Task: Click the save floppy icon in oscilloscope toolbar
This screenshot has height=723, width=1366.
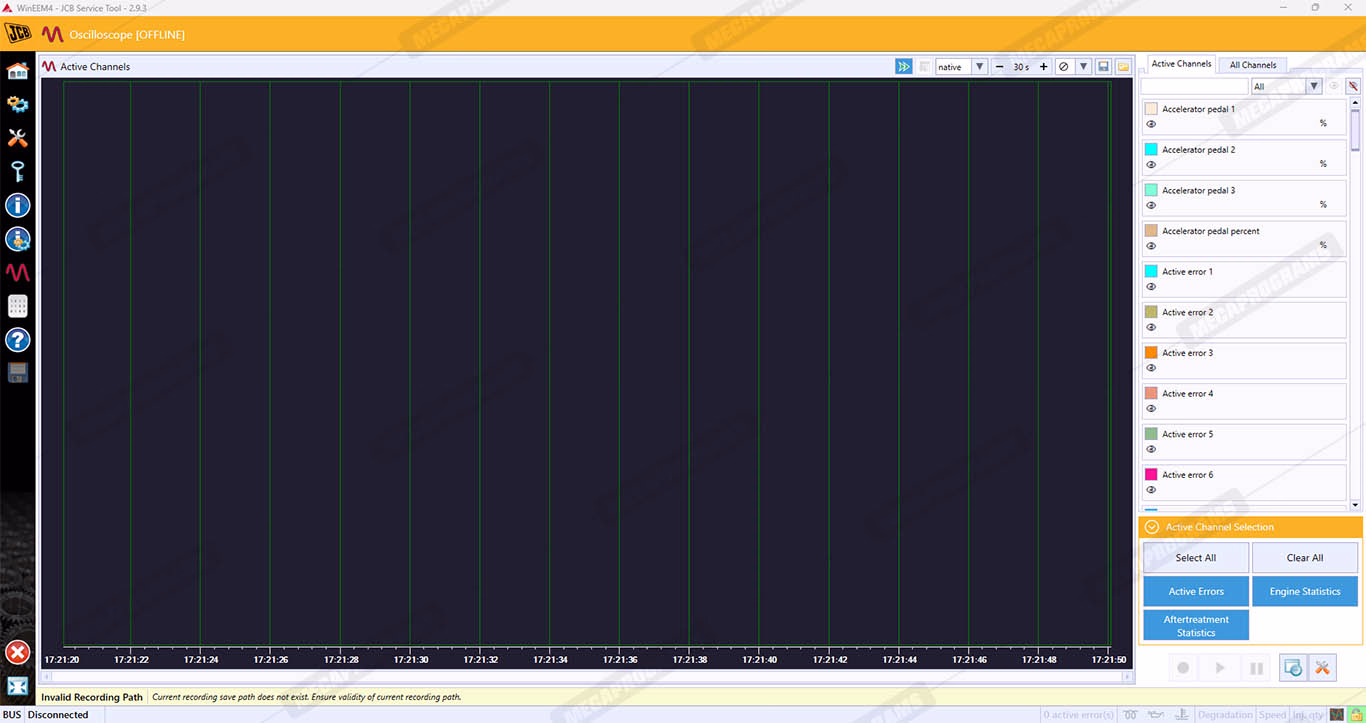Action: pyautogui.click(x=1103, y=67)
